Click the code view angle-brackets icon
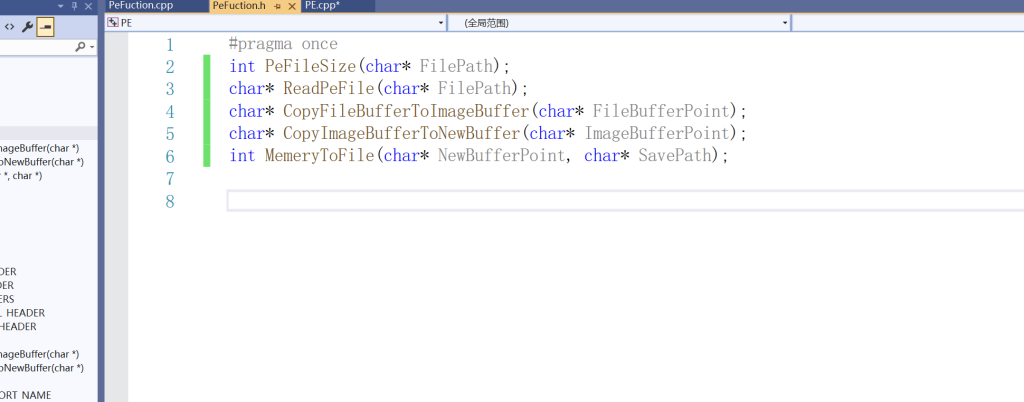Viewport: 1024px width, 402px height. pyautogui.click(x=10, y=27)
